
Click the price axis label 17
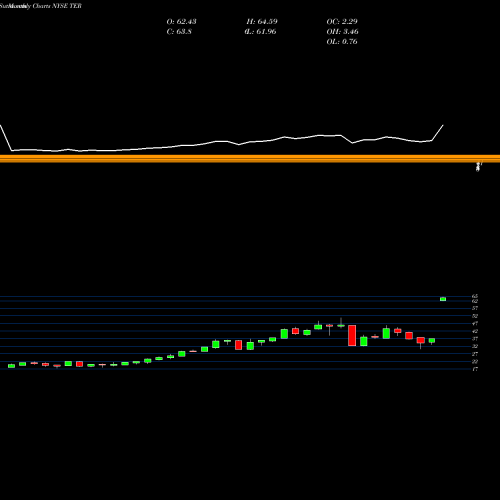tap(475, 369)
